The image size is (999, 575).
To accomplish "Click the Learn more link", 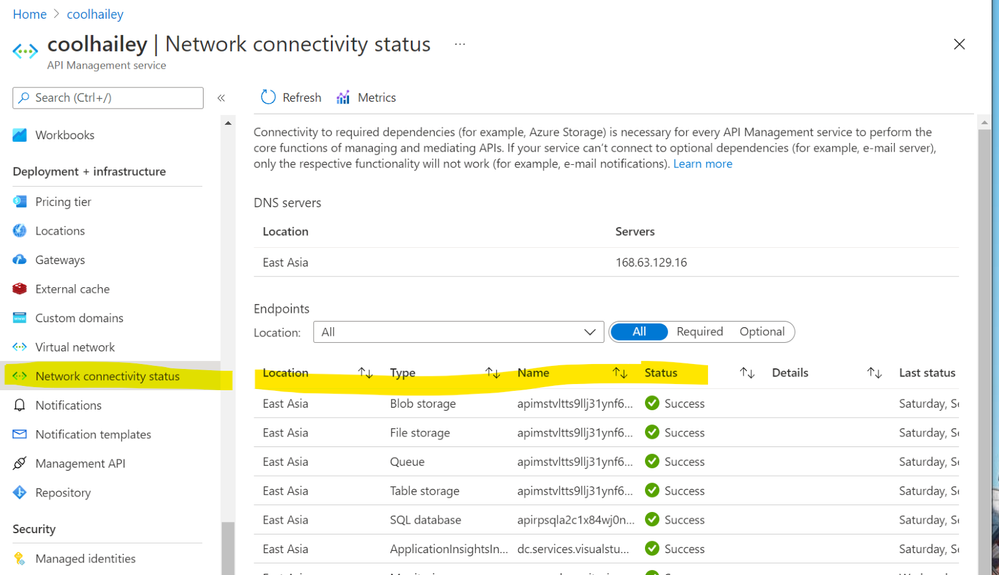I will [703, 164].
